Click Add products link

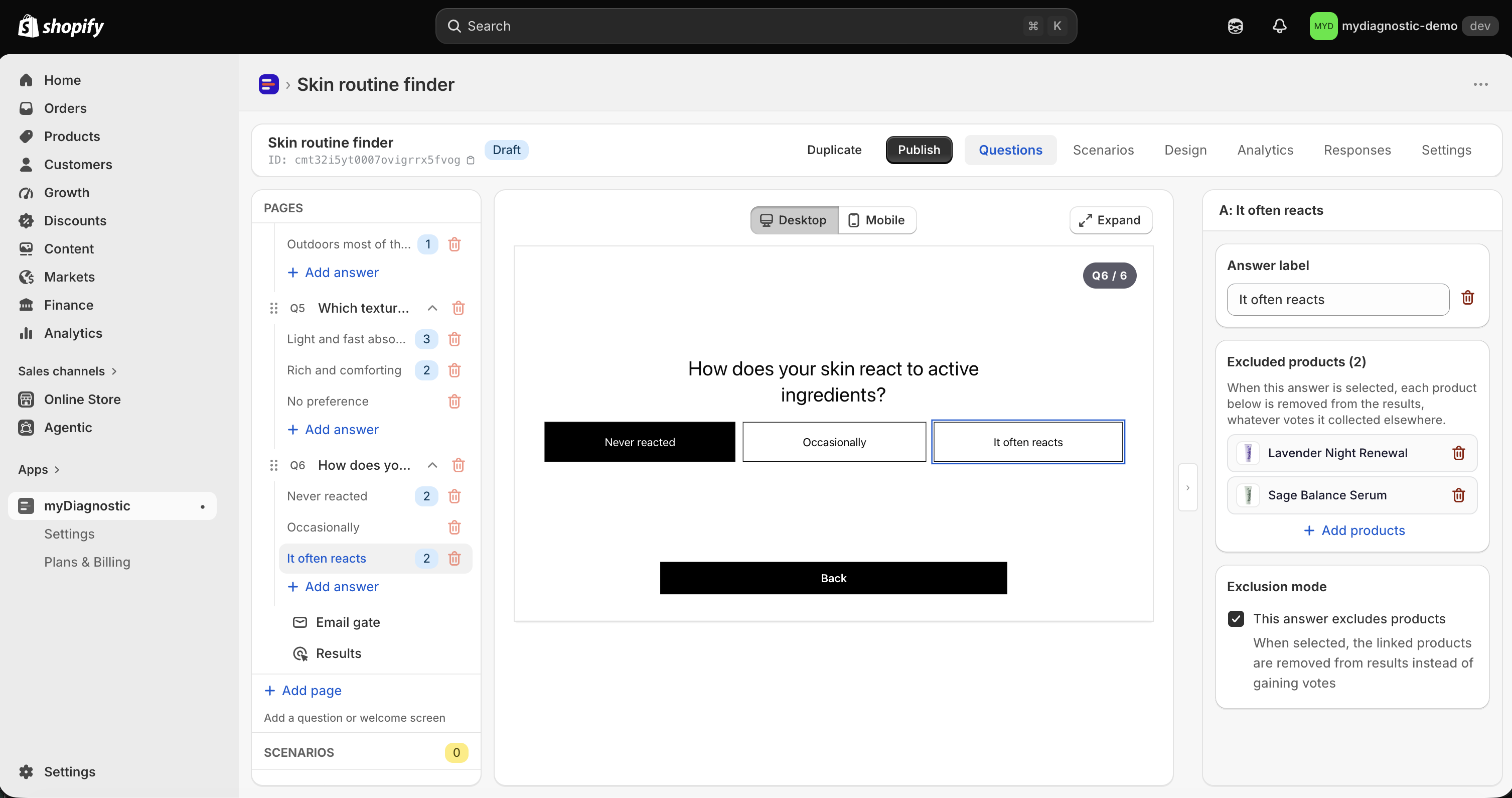click(x=1354, y=530)
